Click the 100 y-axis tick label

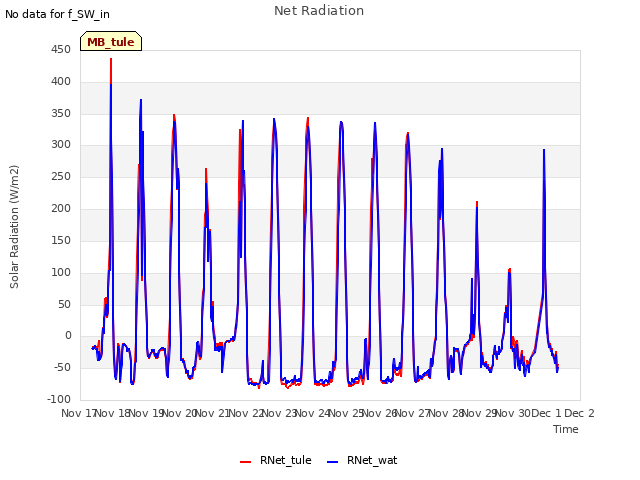pos(61,272)
